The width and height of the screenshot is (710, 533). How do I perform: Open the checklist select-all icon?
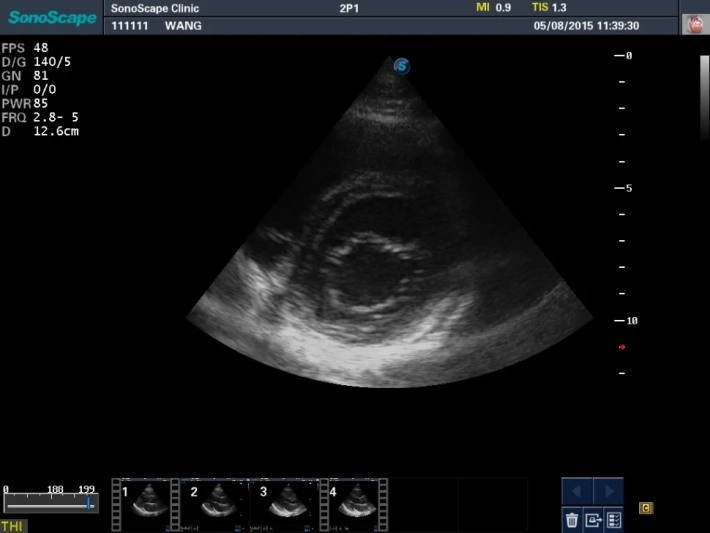(x=614, y=519)
